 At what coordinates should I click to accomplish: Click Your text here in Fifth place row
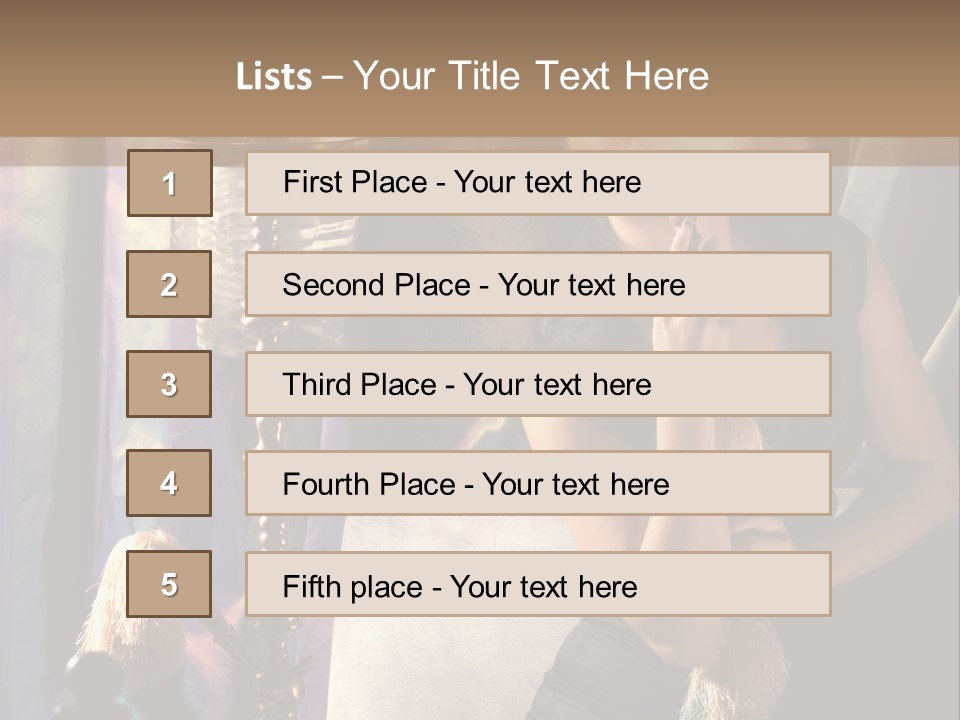(543, 586)
